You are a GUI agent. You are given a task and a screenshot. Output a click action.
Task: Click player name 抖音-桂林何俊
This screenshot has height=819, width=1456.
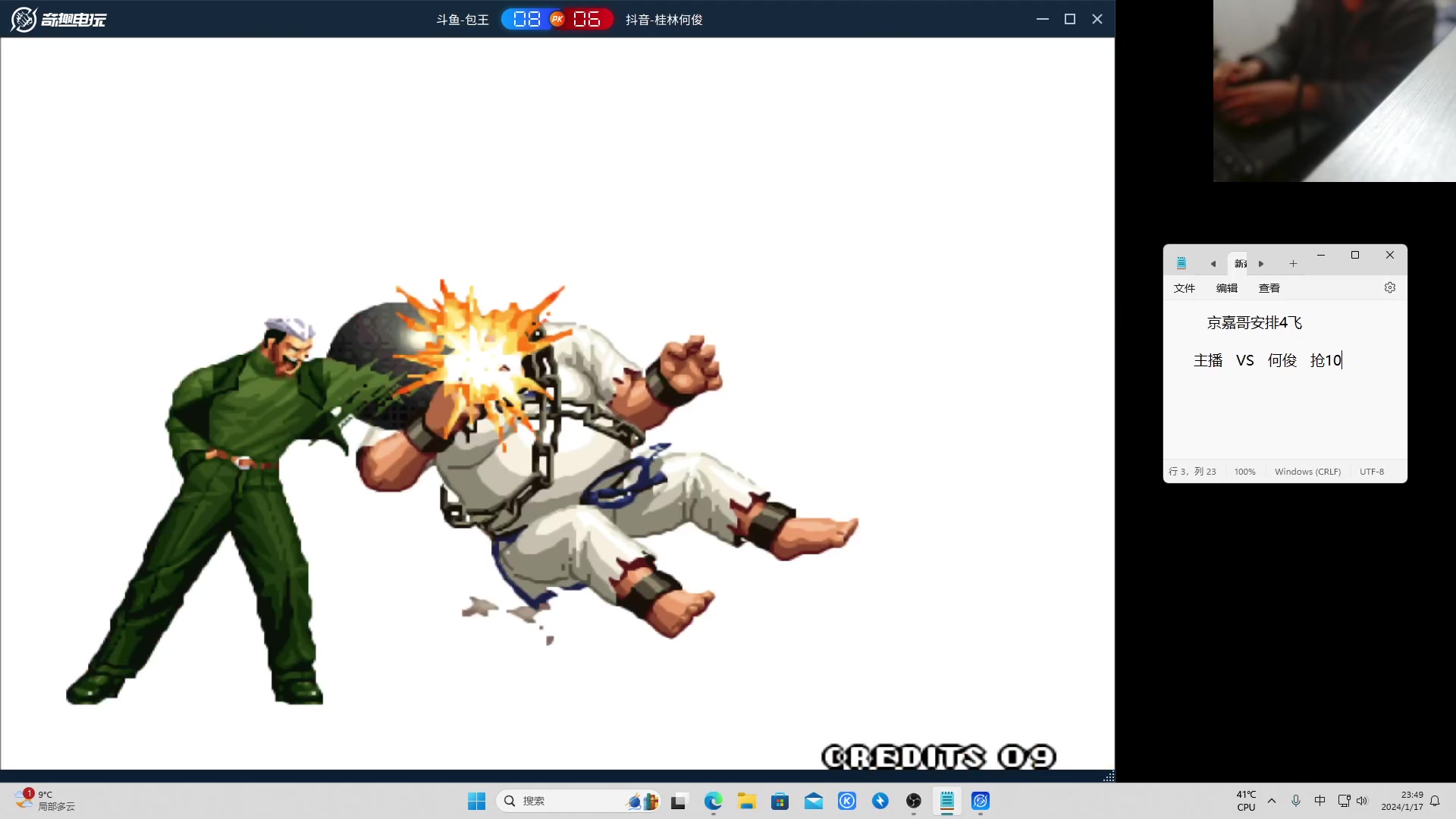pos(664,20)
